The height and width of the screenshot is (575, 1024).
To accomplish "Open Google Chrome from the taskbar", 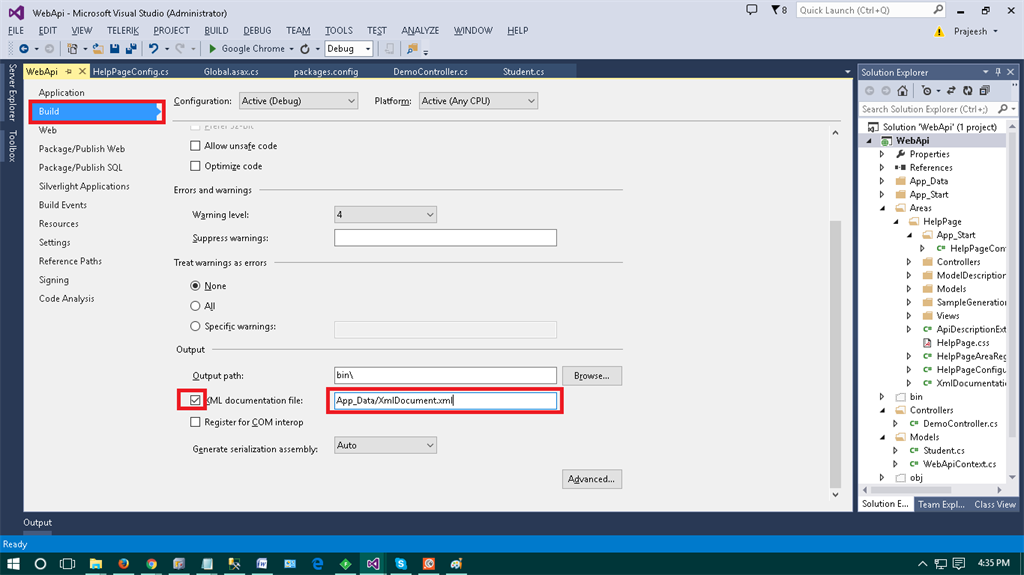I will coord(152,563).
